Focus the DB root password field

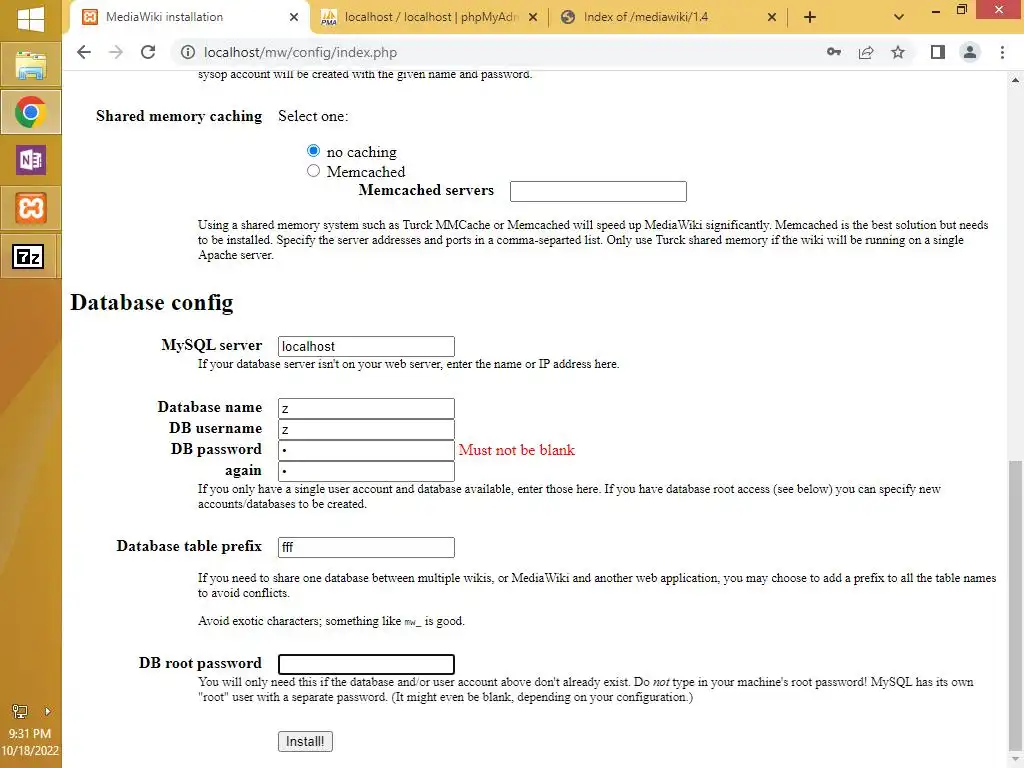pos(366,664)
